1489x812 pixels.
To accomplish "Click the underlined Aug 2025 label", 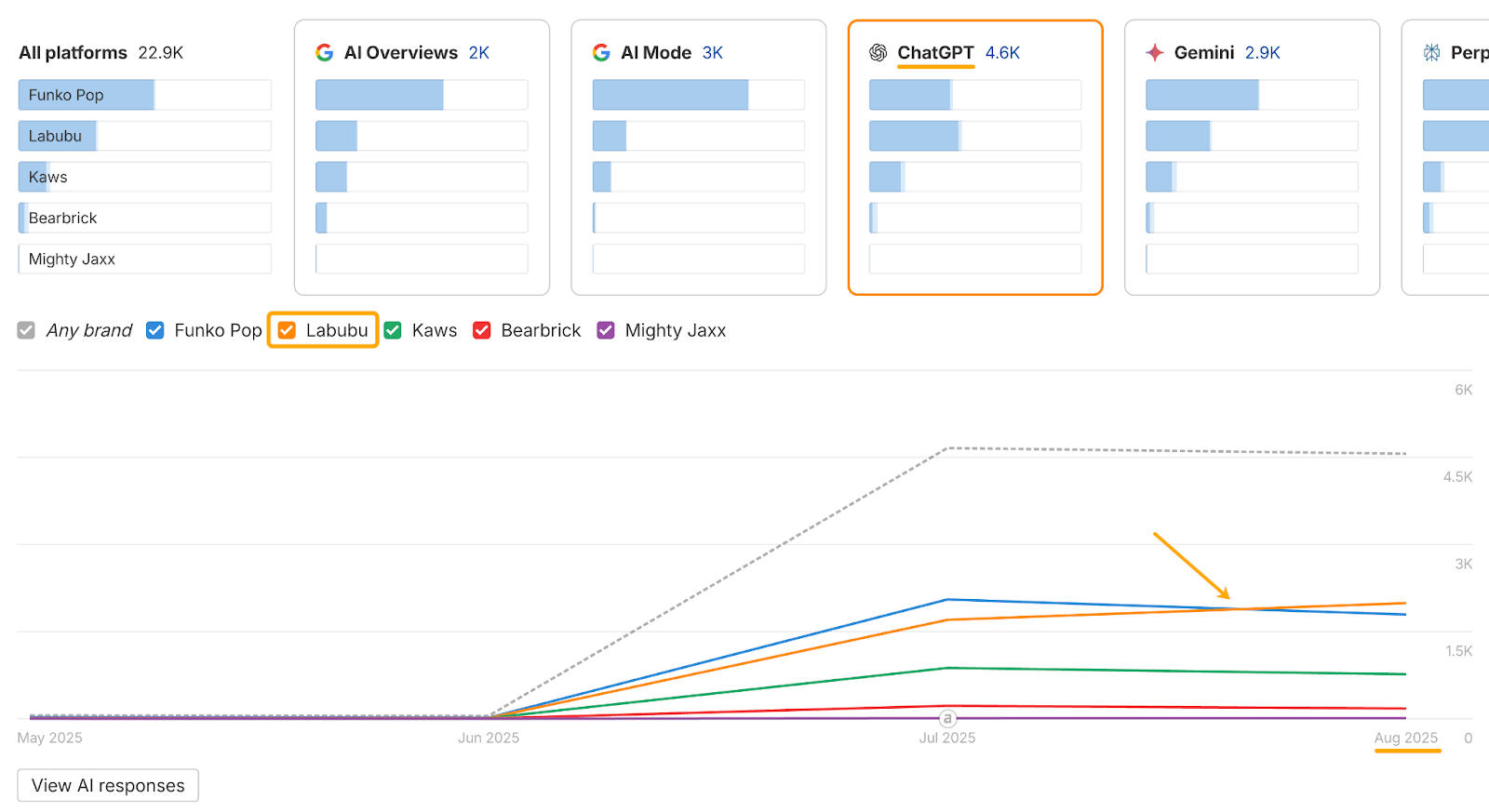I will [x=1406, y=738].
